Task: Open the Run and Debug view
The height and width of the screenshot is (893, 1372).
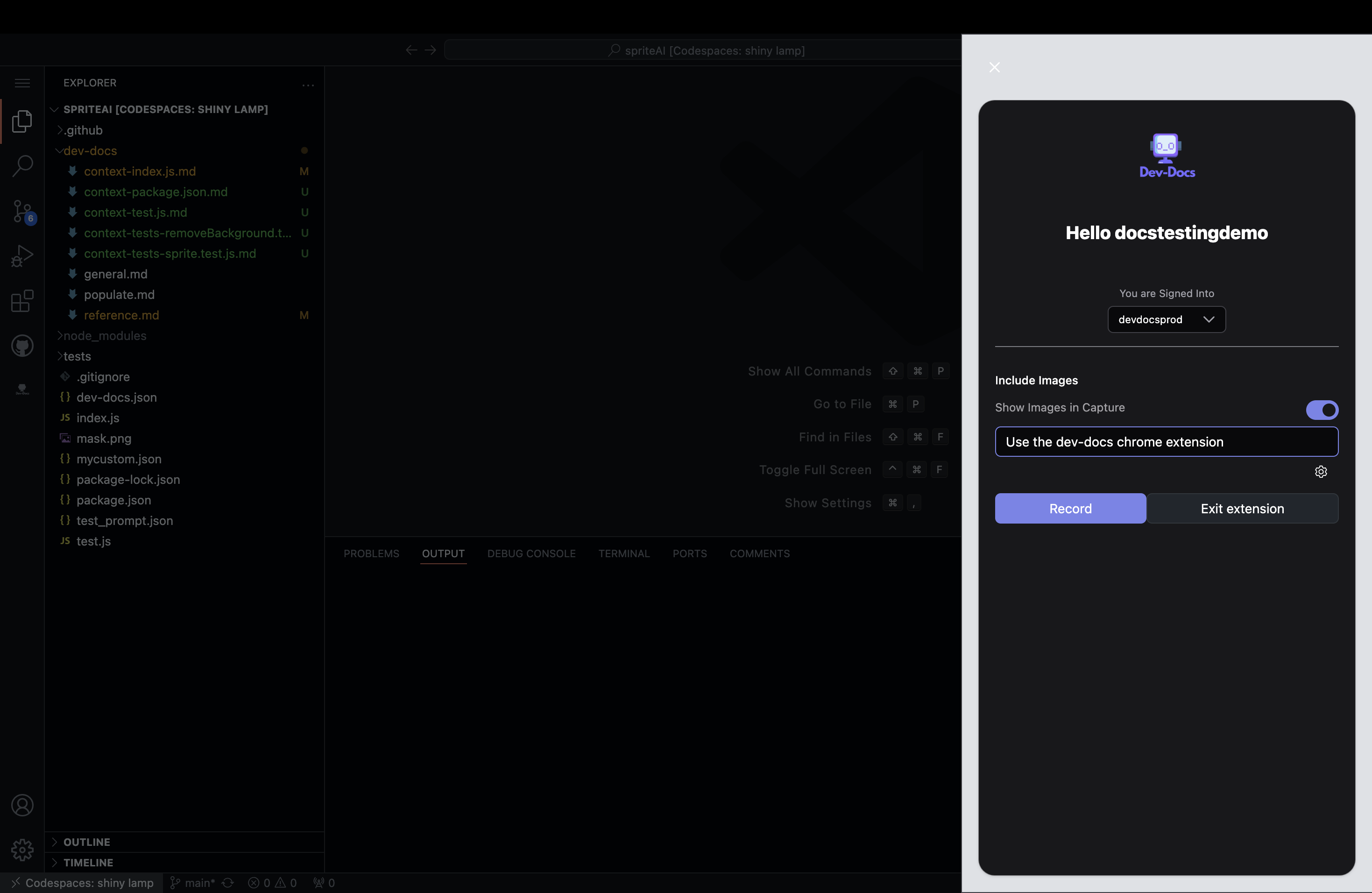Action: point(22,256)
